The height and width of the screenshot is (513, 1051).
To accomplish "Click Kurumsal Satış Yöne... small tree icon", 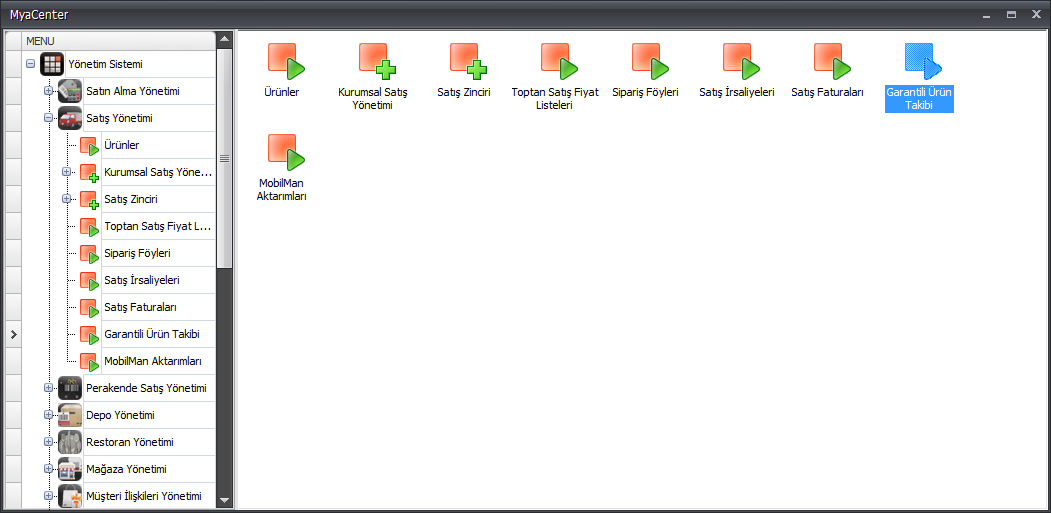I will click(89, 173).
